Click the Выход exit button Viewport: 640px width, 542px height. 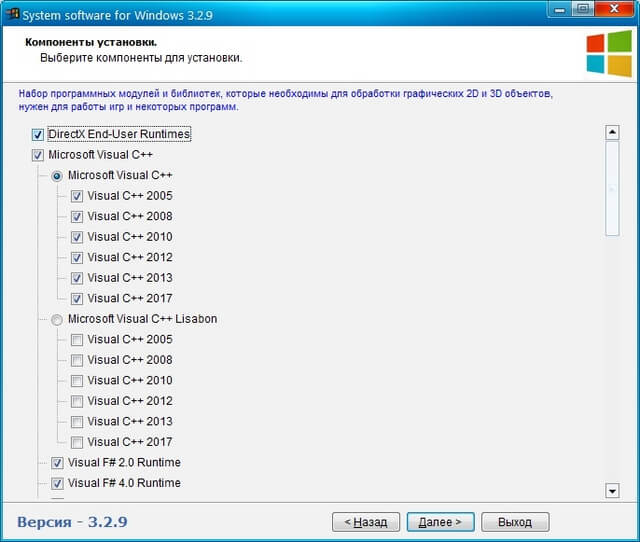[x=515, y=522]
